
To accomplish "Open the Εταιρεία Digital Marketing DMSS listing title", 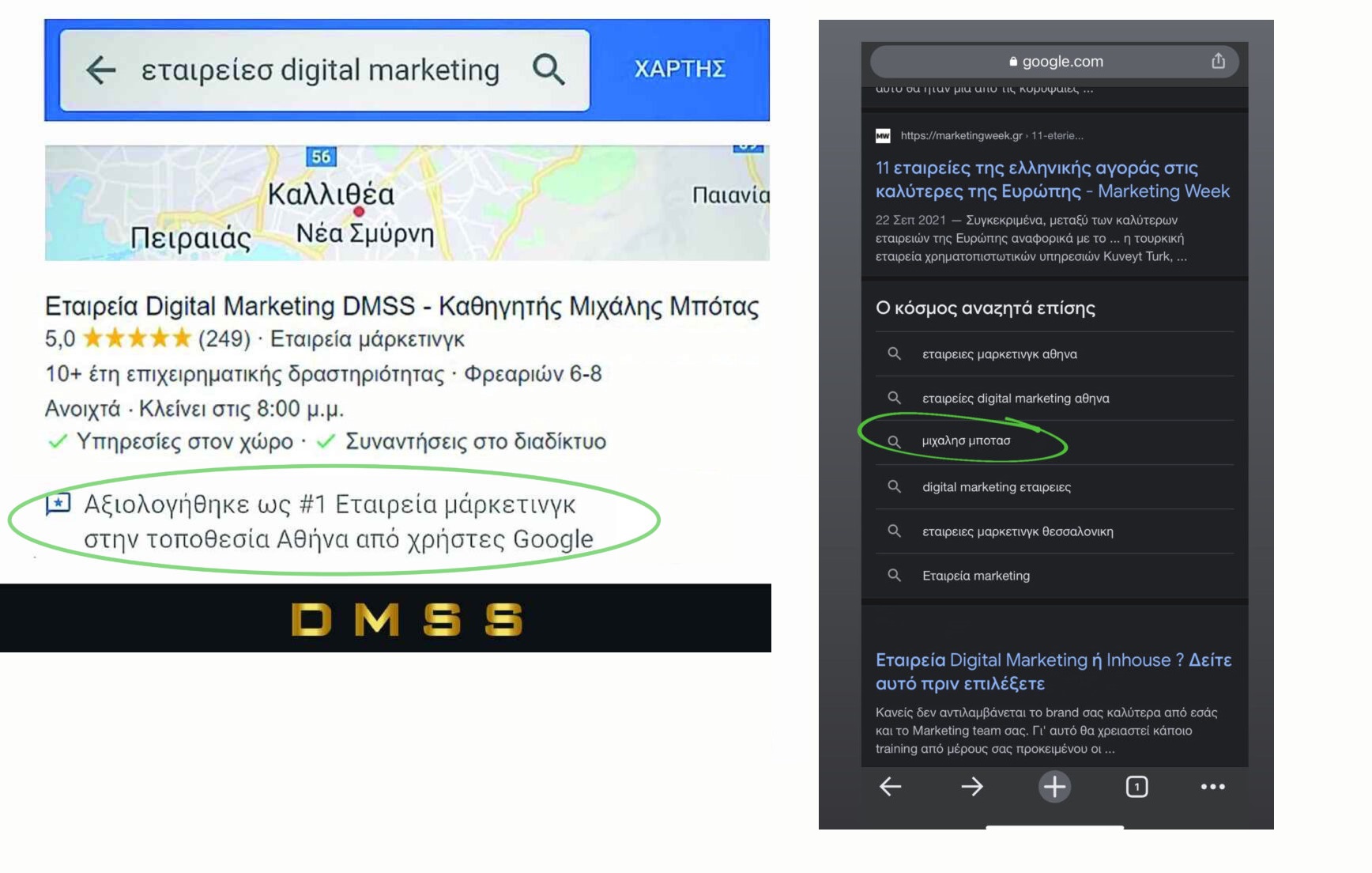I will [x=401, y=306].
